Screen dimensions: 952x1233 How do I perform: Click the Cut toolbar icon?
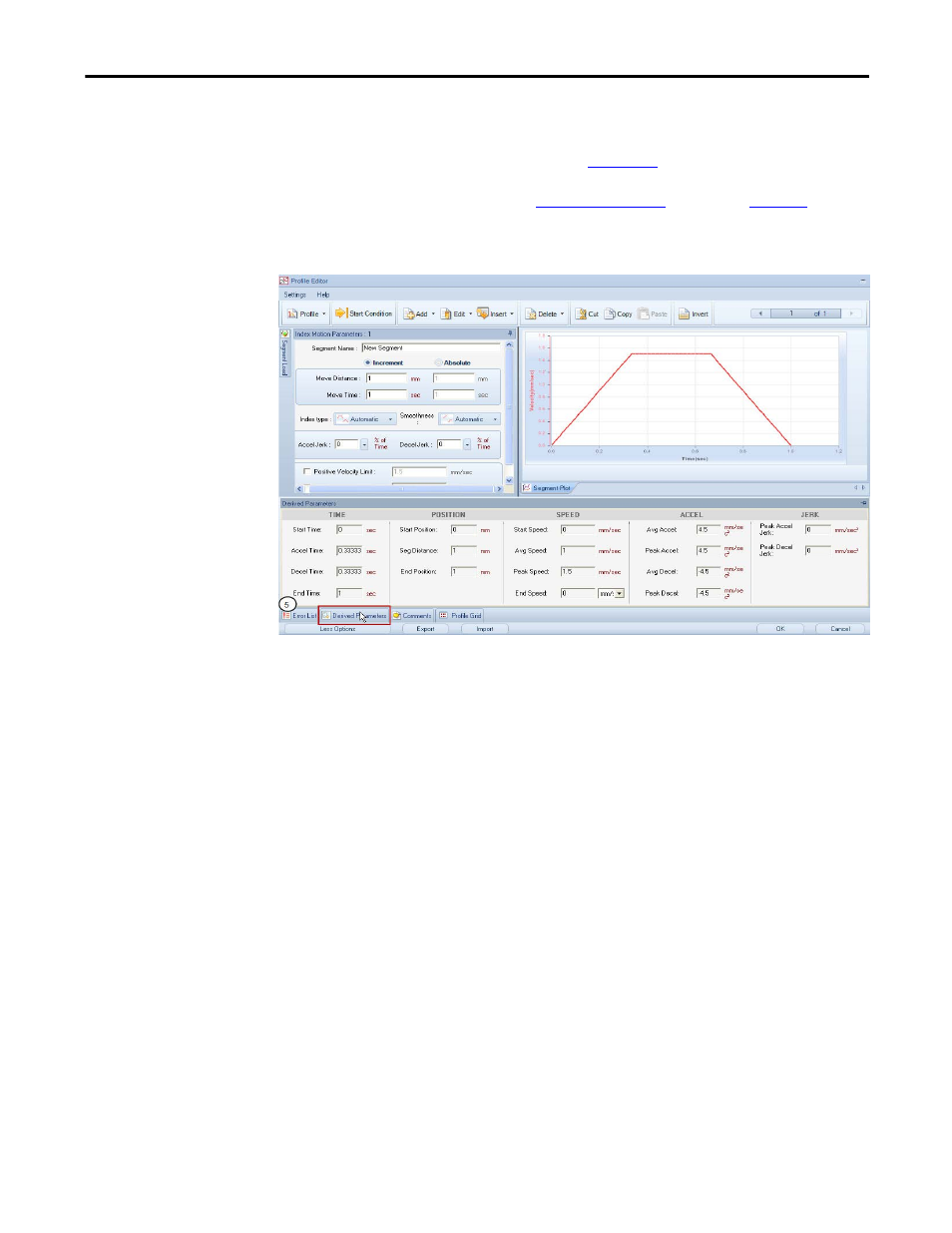580,313
